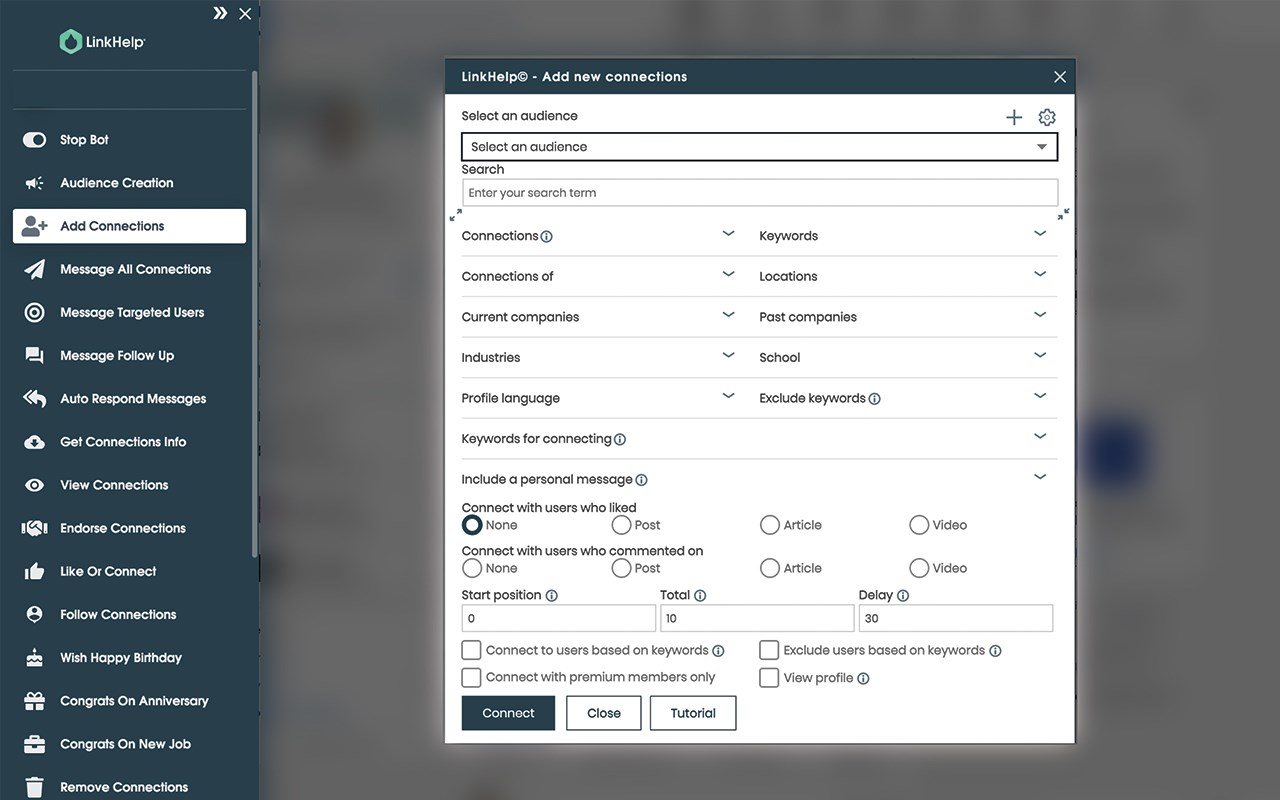Click info icon next to Start position
Screen dimensions: 1280x800
pyautogui.click(x=552, y=595)
